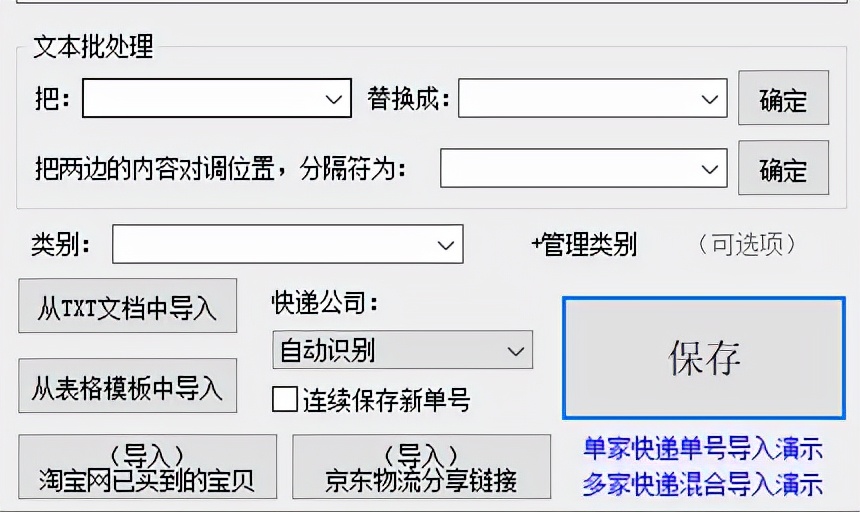Viewport: 860px width, 512px height.
Task: Expand the 类别 dropdown arrow
Action: [445, 244]
